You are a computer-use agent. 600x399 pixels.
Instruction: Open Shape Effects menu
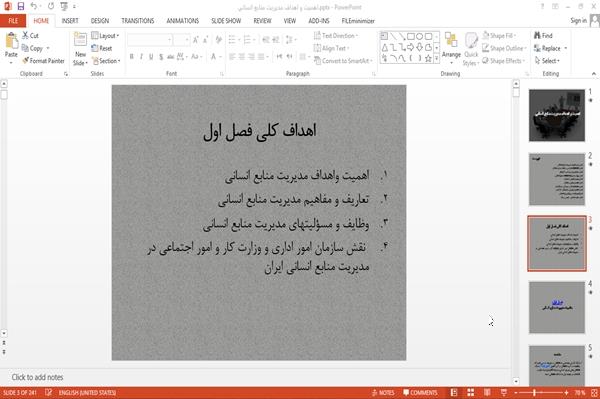click(504, 60)
